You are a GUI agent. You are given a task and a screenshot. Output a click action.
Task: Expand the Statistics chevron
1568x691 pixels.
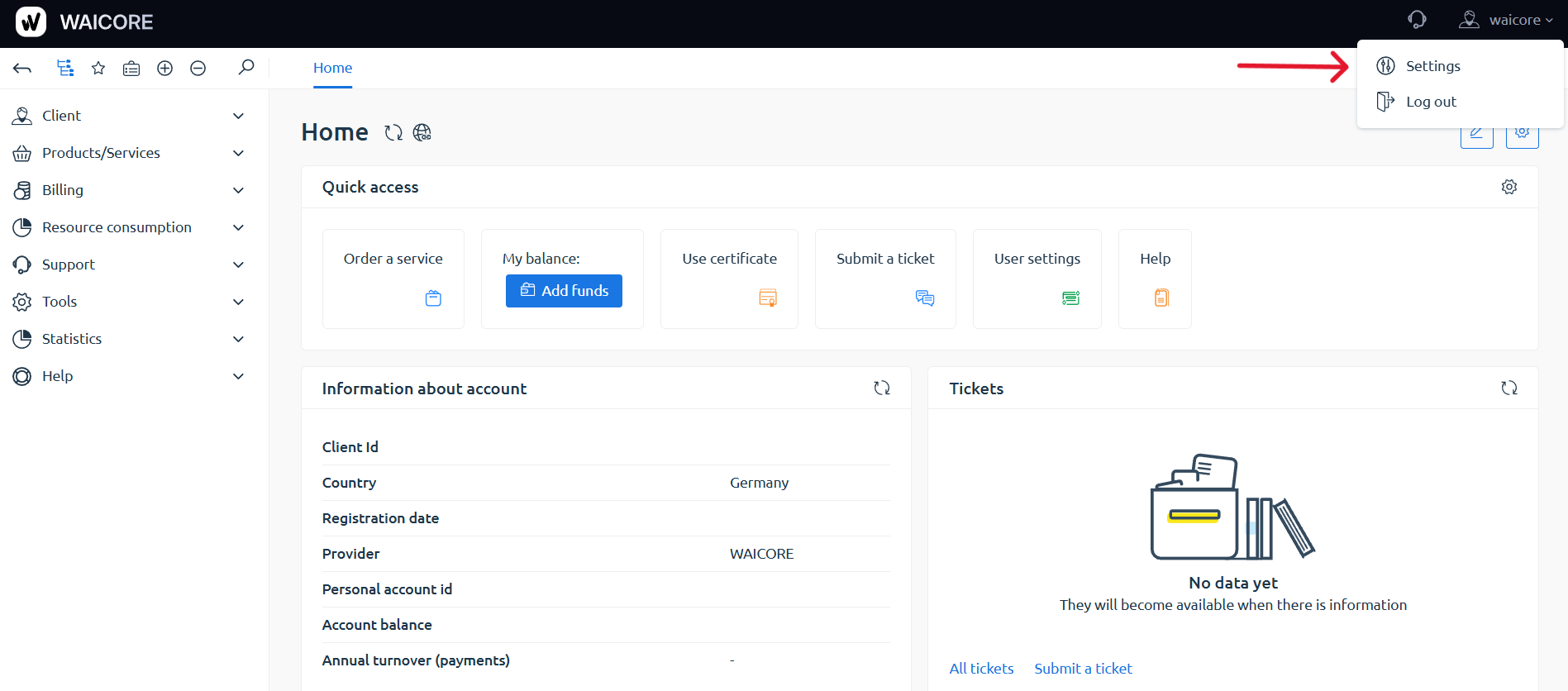(238, 339)
